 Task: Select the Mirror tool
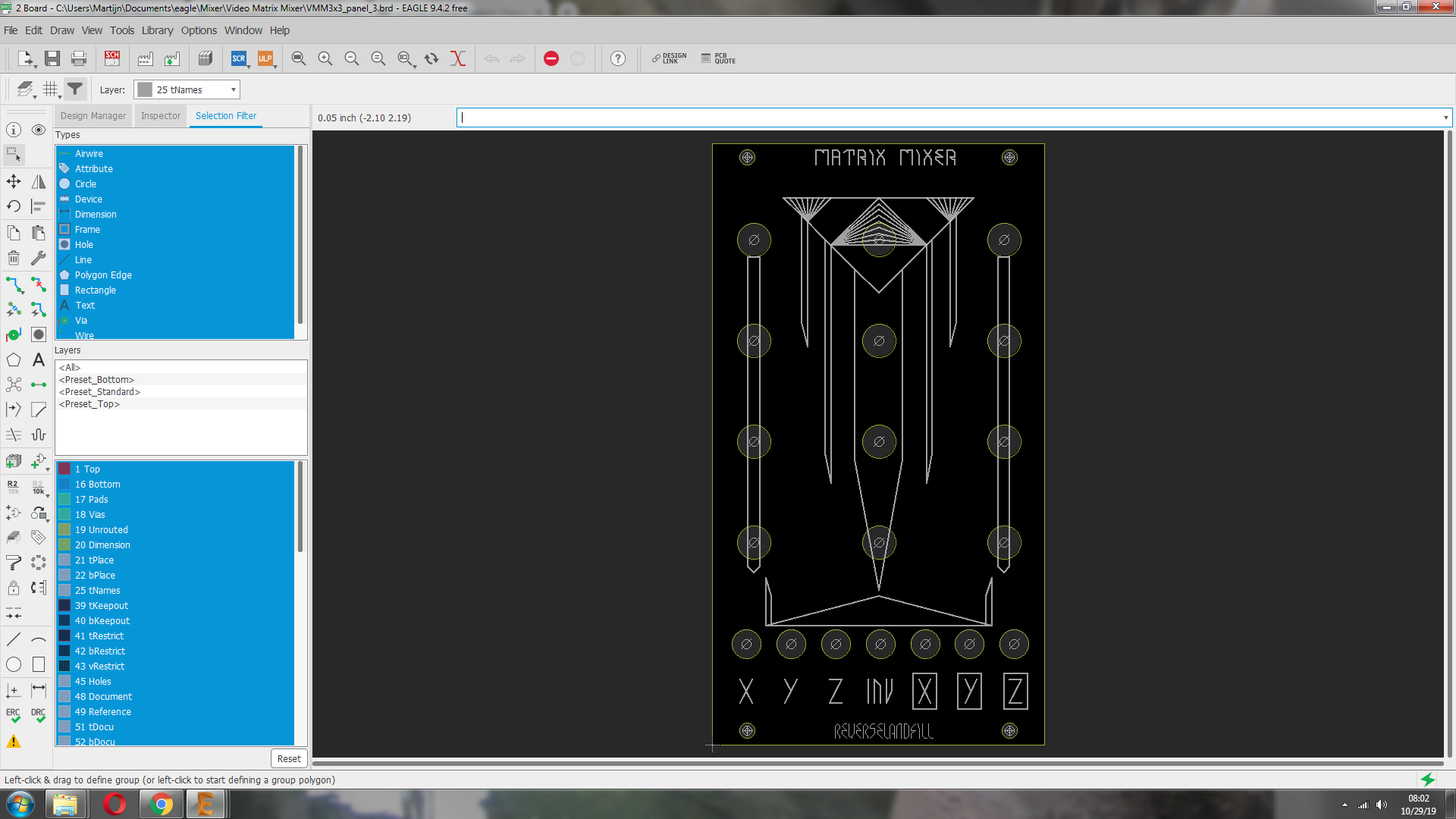coord(39,181)
